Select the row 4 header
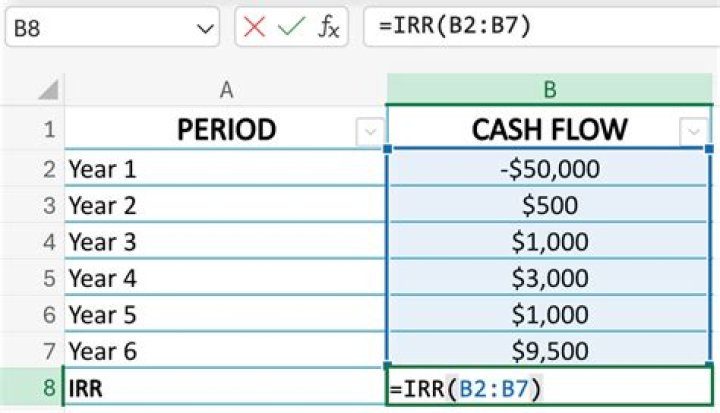 coord(48,242)
